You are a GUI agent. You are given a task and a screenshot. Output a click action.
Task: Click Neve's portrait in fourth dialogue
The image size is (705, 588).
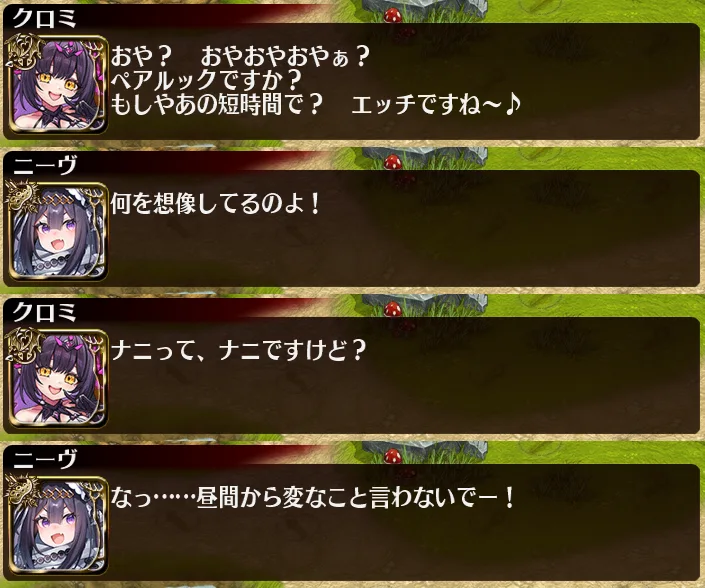[58, 525]
